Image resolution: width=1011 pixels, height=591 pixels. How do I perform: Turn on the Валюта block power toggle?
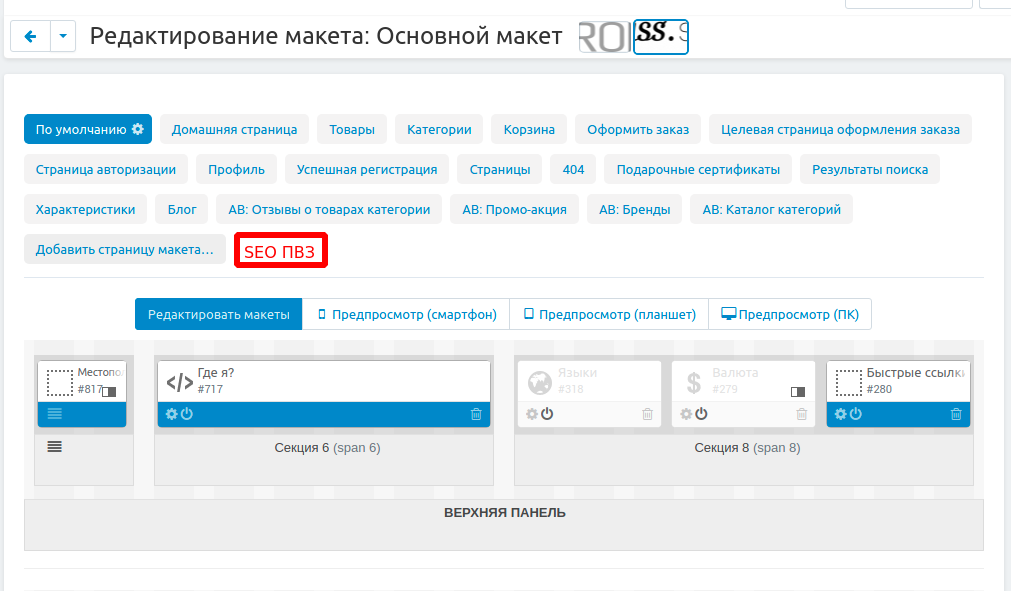(x=701, y=414)
